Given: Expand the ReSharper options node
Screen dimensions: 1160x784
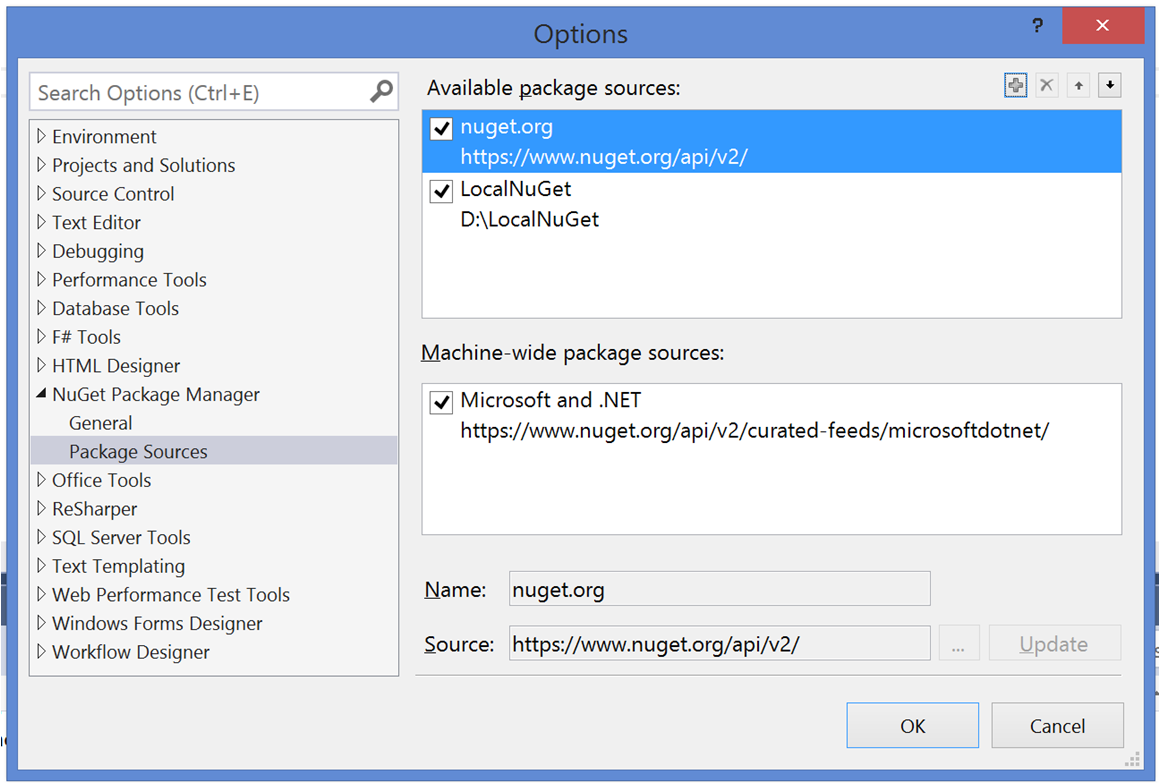Looking at the screenshot, I should (x=41, y=508).
